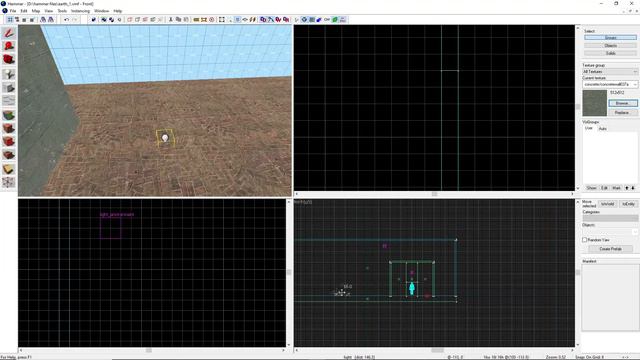640x360 pixels.
Task: Open the Map menu
Action: (x=36, y=11)
